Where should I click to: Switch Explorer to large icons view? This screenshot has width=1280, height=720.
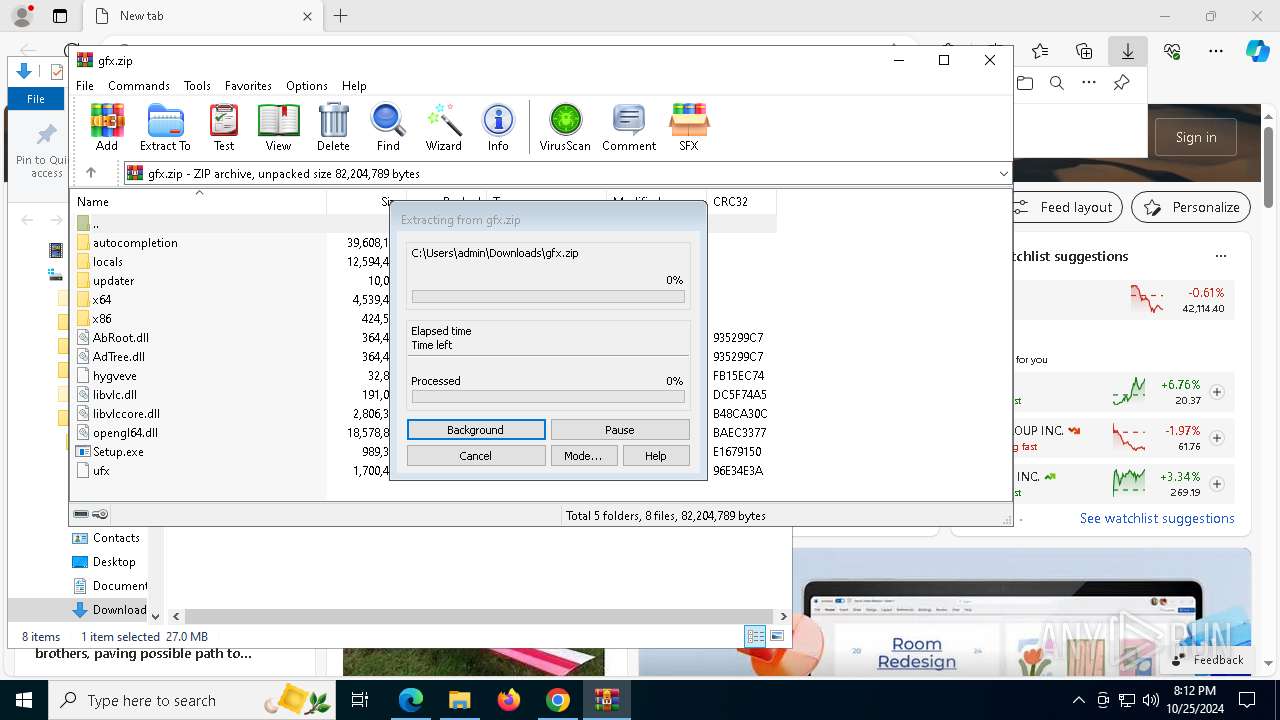(777, 636)
